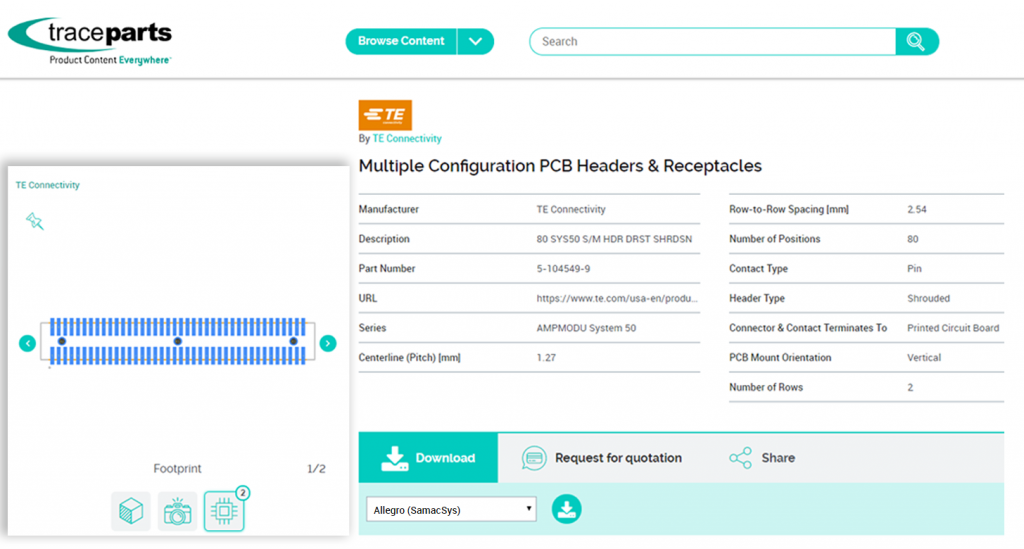Click the Connector & Contact Terminates To label

pyautogui.click(x=808, y=328)
